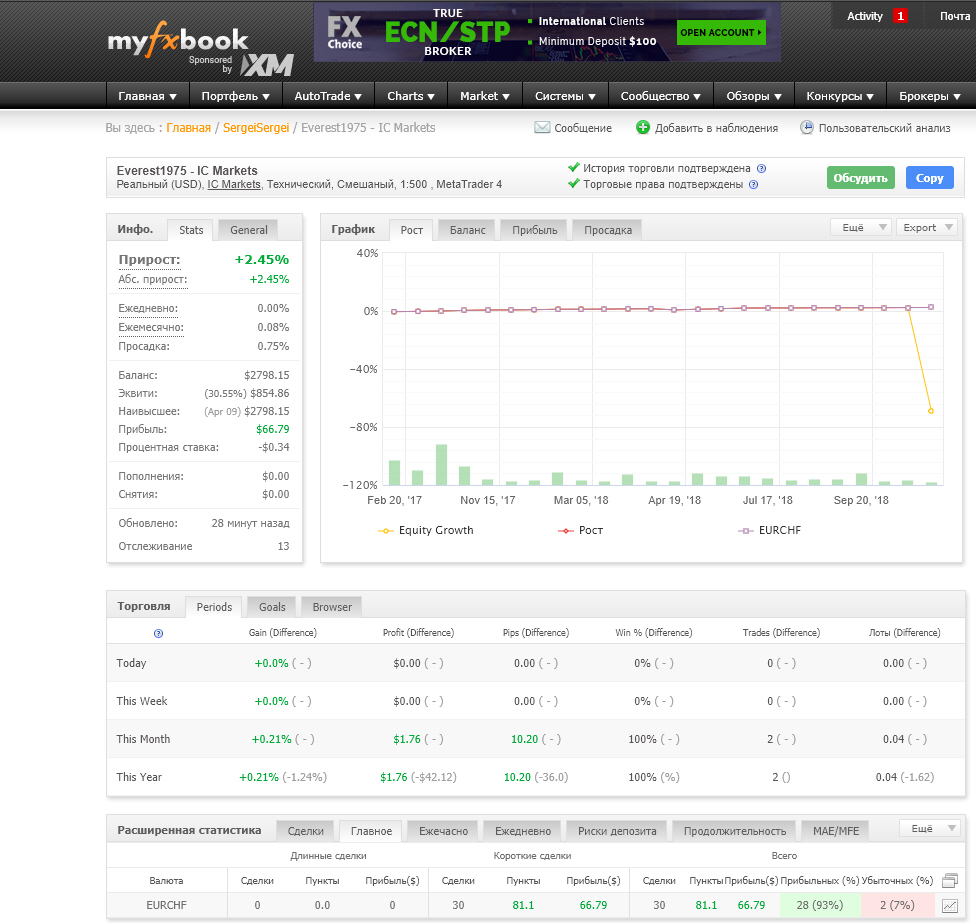
Task: Select the Рост chart tab
Action: pos(411,230)
